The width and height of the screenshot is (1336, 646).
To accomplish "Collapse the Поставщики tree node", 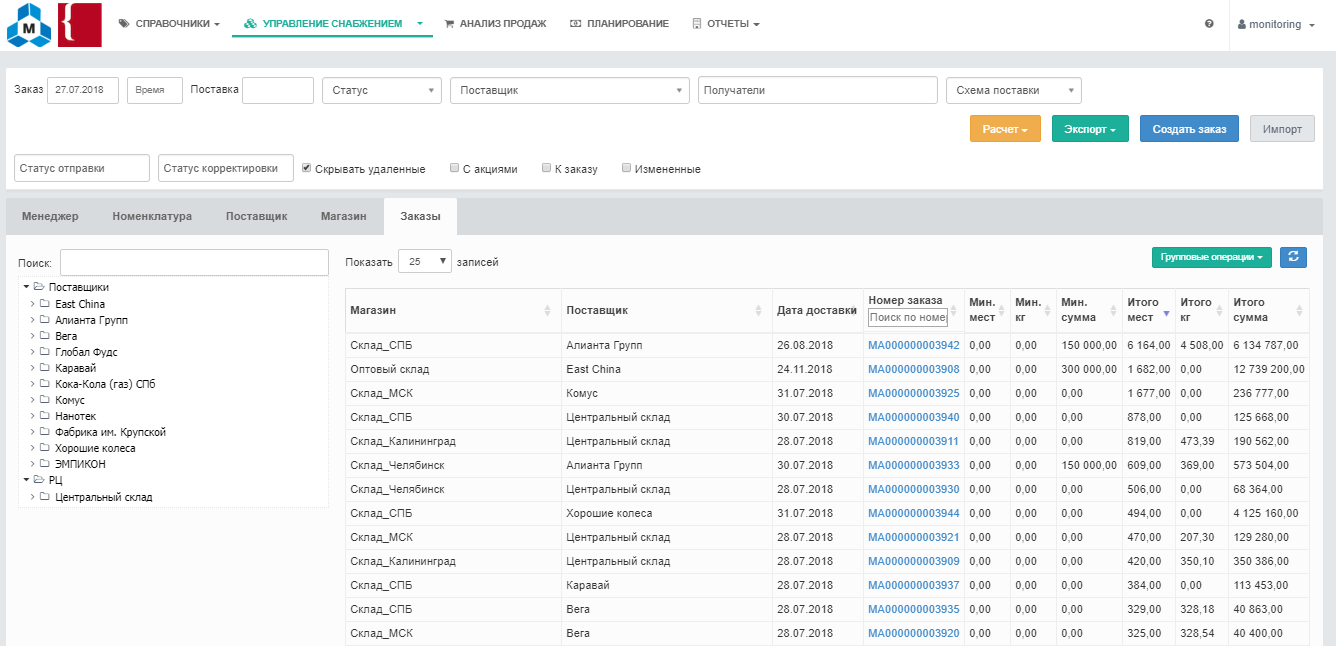I will click(26, 287).
